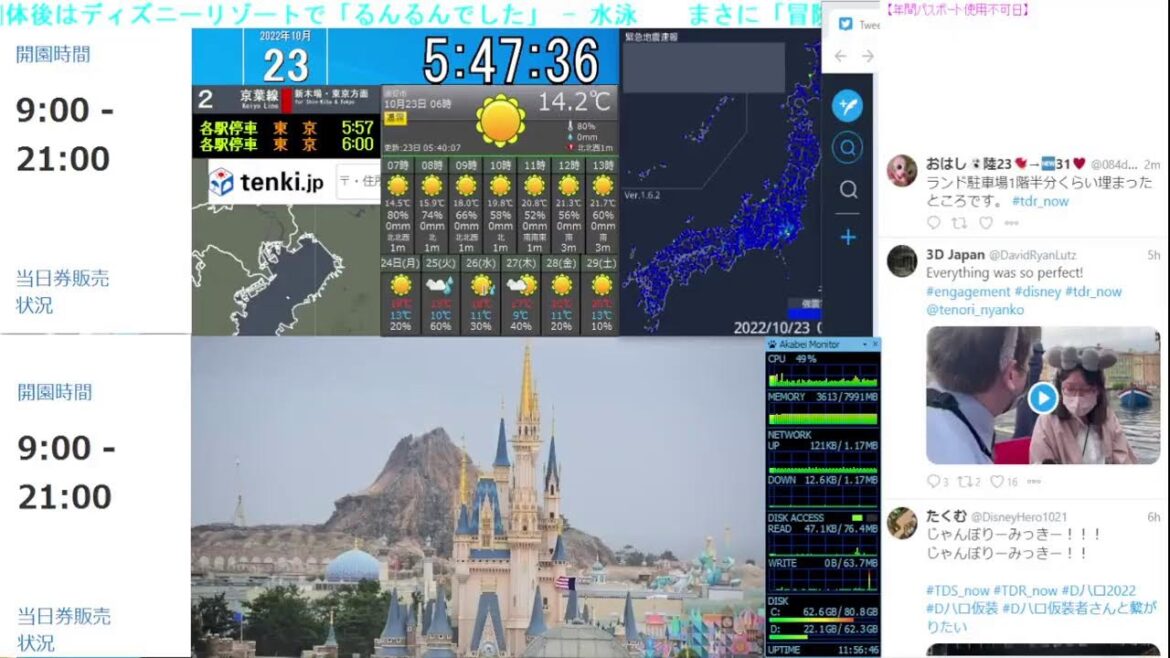The image size is (1170, 658).
Task: Select the highlighted search icon in the TweetDeck sidebar
Action: pyautogui.click(x=848, y=144)
